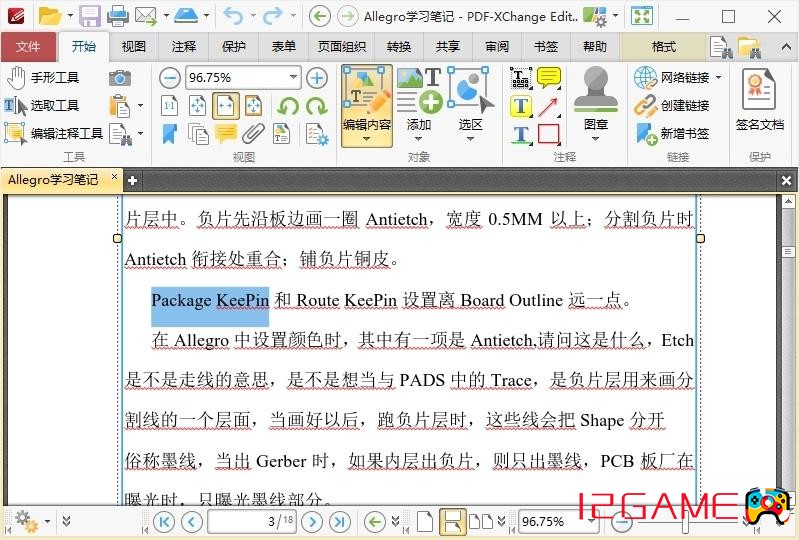The width and height of the screenshot is (799, 540).
Task: Toggle the fit width view icon
Action: pyautogui.click(x=226, y=106)
